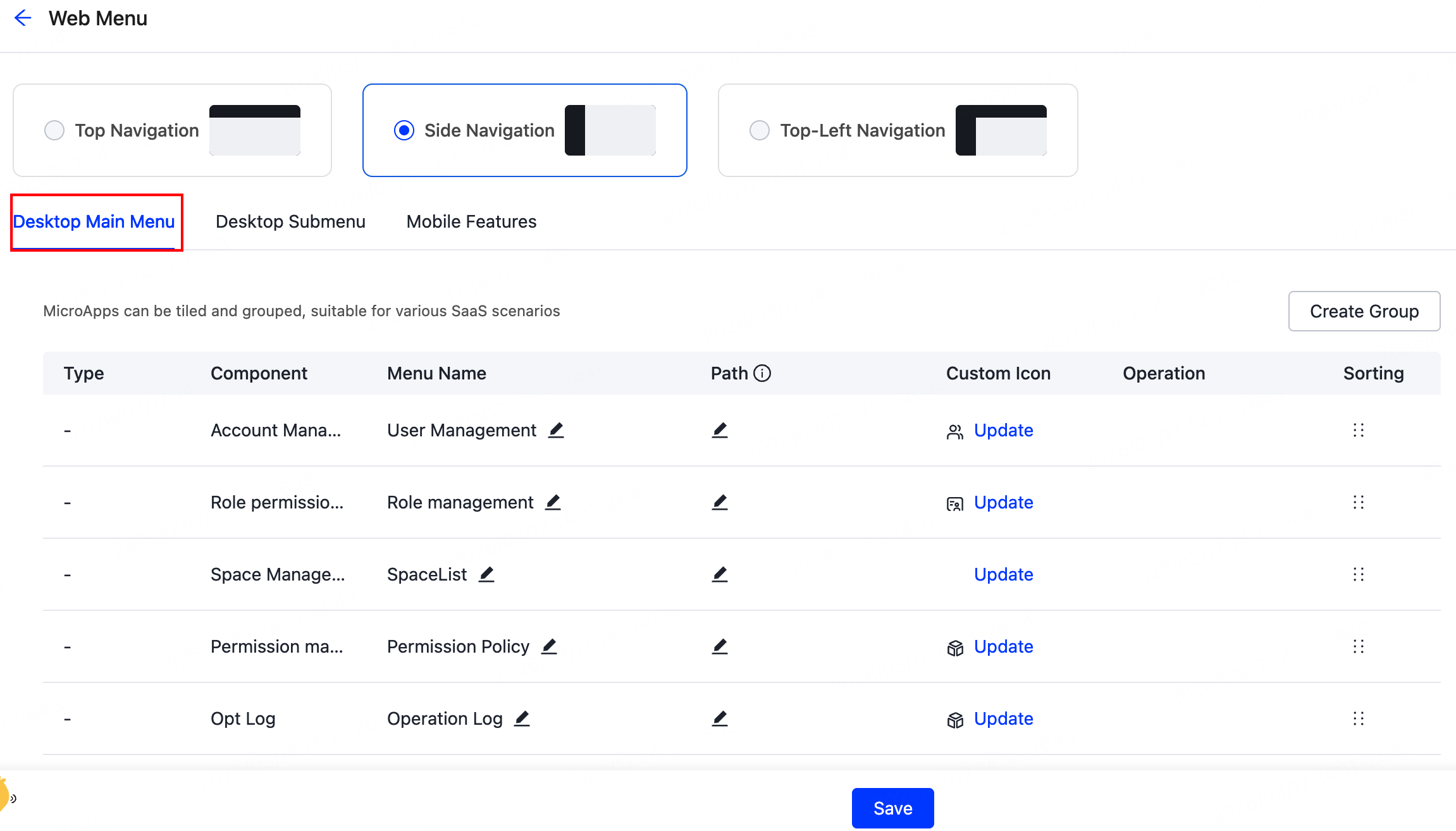Edit the User Management menu name
Screen dimensions: 1456x831
556,431
